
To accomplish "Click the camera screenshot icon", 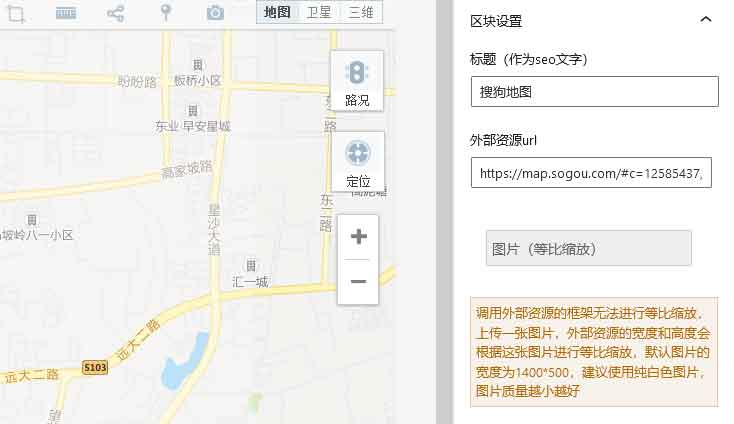I will coord(215,13).
